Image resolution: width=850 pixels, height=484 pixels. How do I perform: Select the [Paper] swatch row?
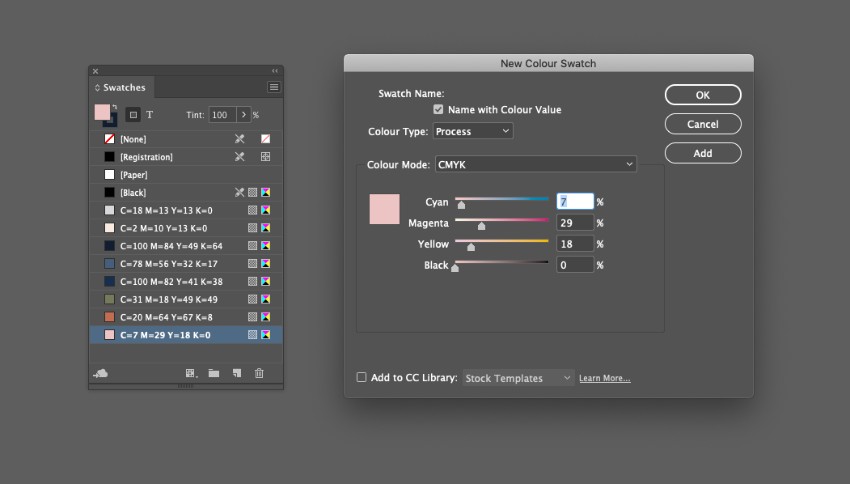186,175
